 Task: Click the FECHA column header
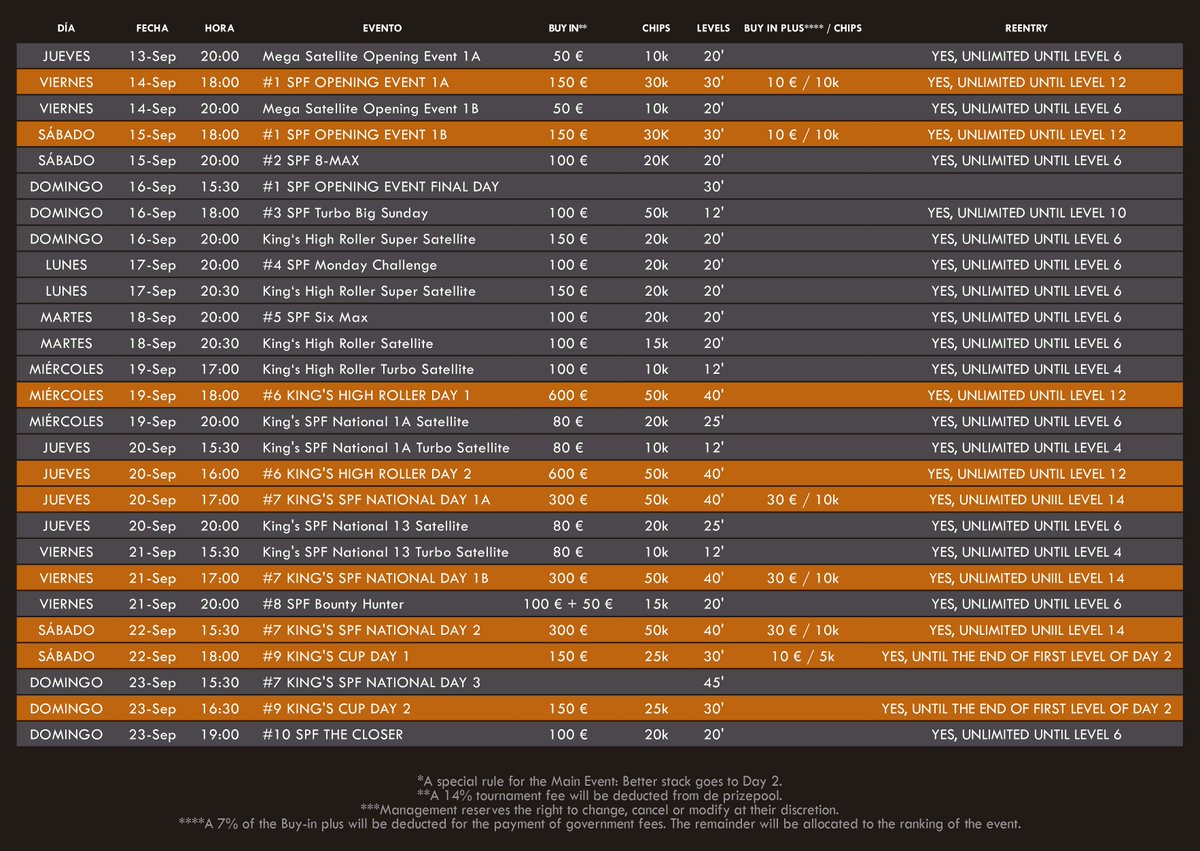[152, 29]
